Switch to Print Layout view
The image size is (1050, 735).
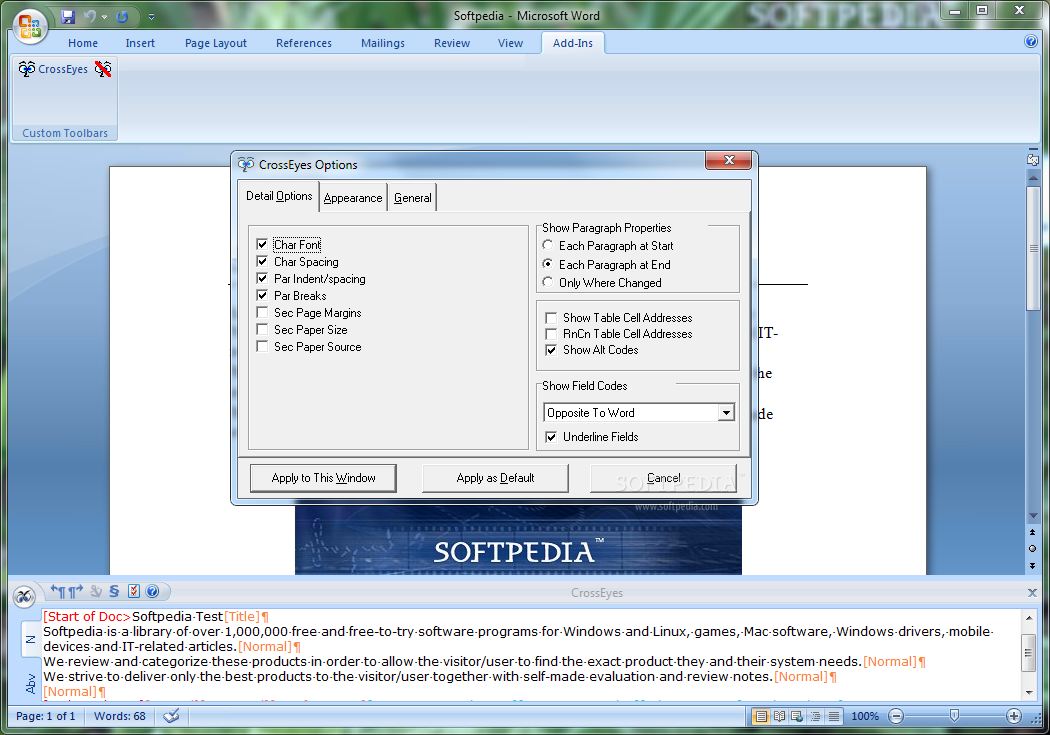(761, 716)
